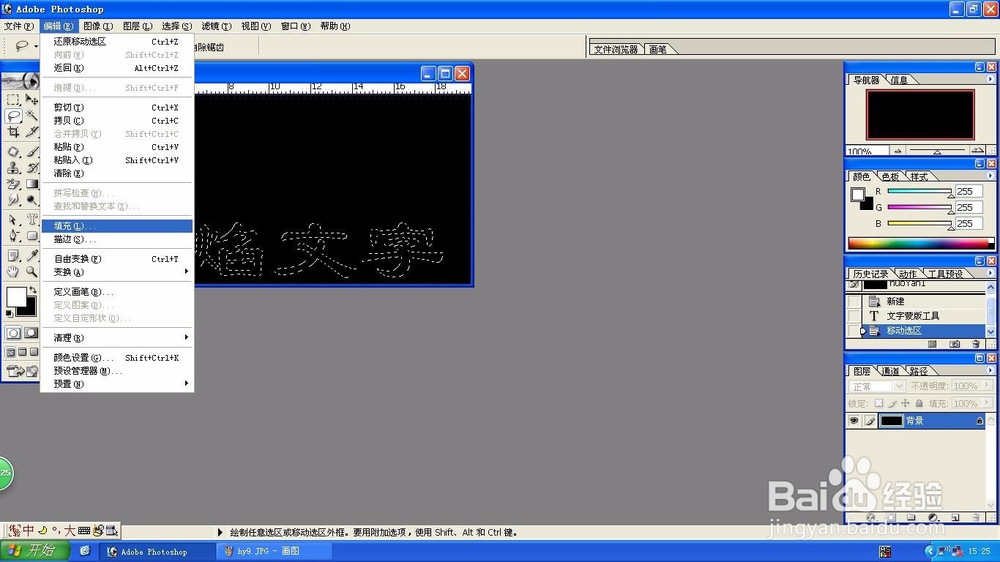This screenshot has height=562, width=1000.
Task: Toggle visibility eye of 背景 layer
Action: 854,420
